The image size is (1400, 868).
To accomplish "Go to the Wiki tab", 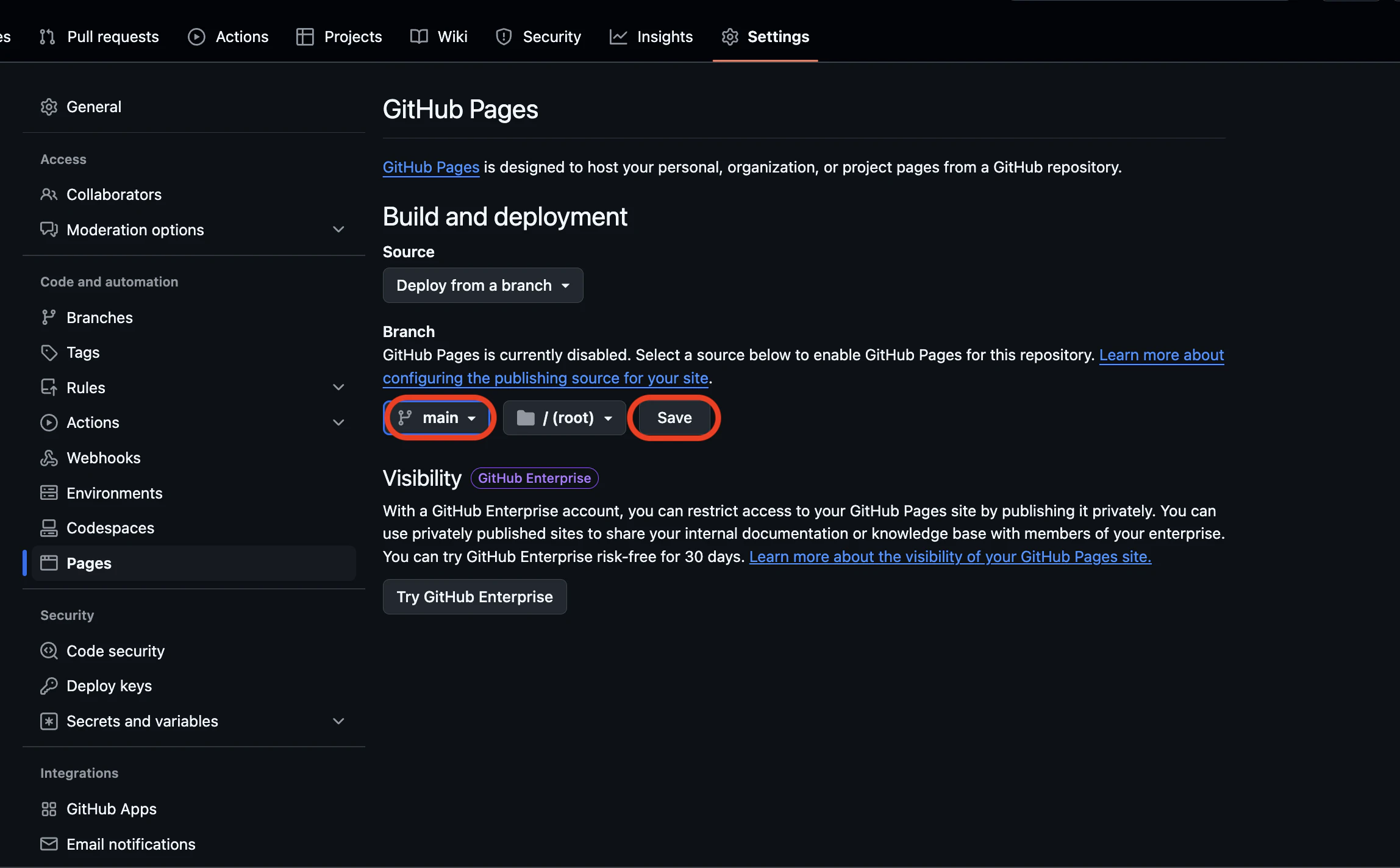I will [x=439, y=37].
